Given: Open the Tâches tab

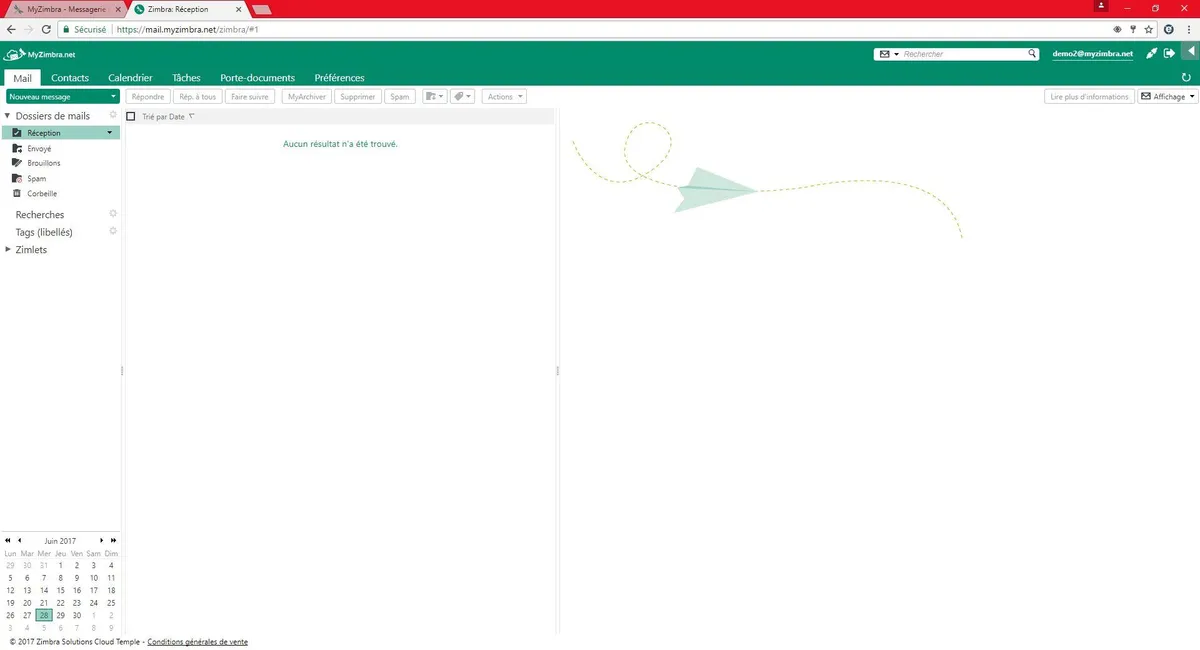Looking at the screenshot, I should pyautogui.click(x=186, y=78).
